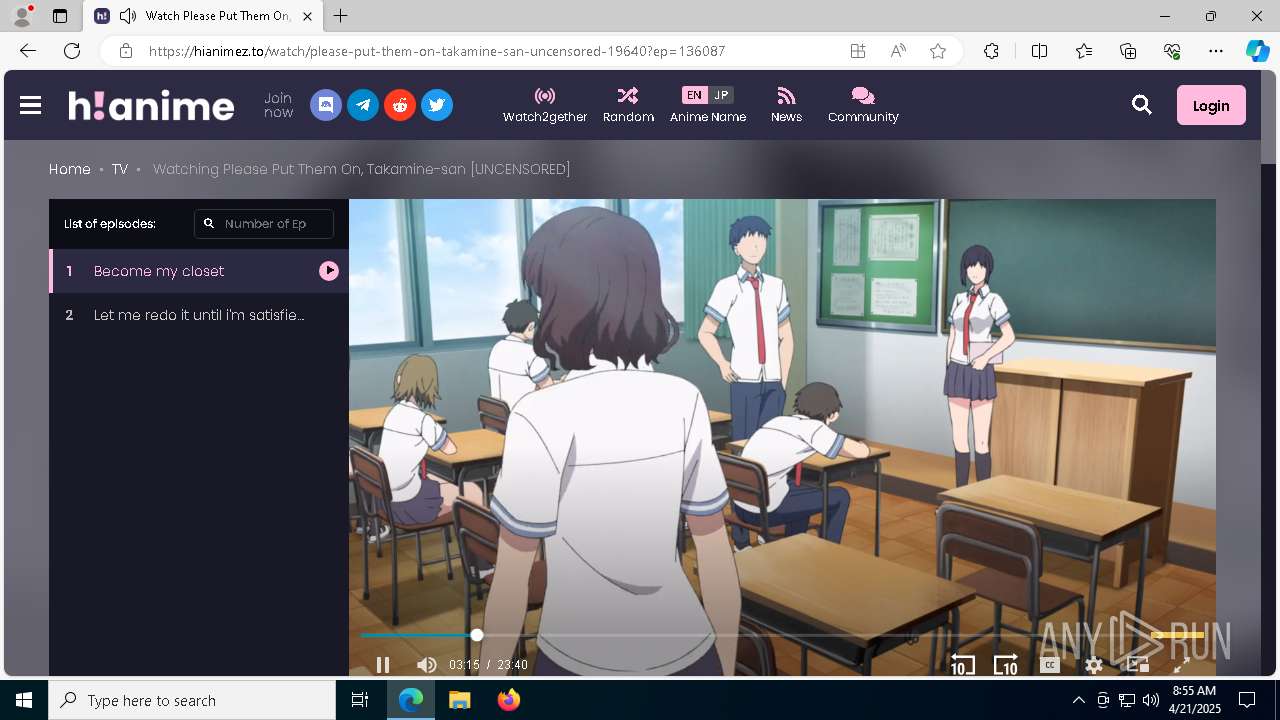Open the Discord join link

pyautogui.click(x=326, y=105)
